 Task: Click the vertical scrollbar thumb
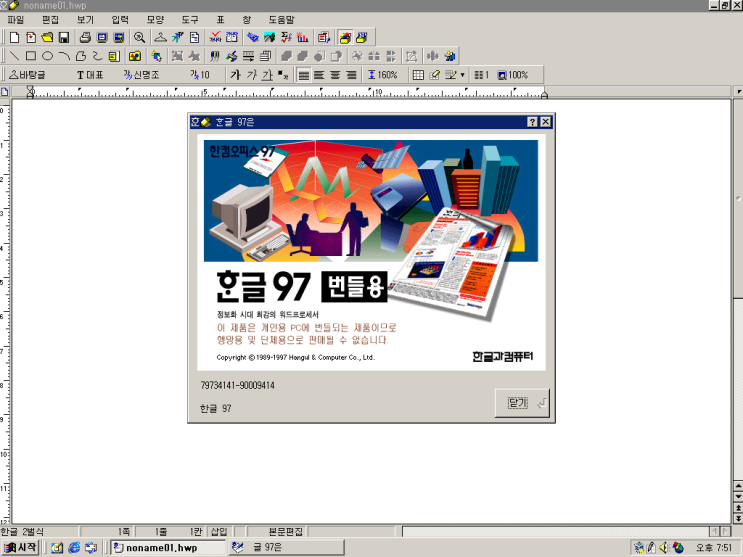[738, 199]
